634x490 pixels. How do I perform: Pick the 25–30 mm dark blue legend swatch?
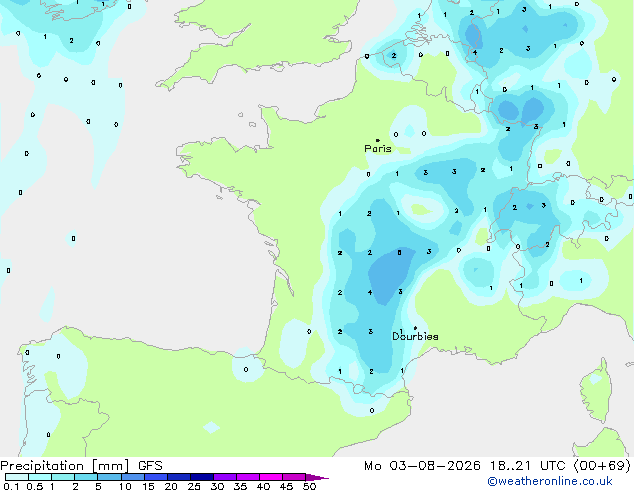click(x=202, y=477)
